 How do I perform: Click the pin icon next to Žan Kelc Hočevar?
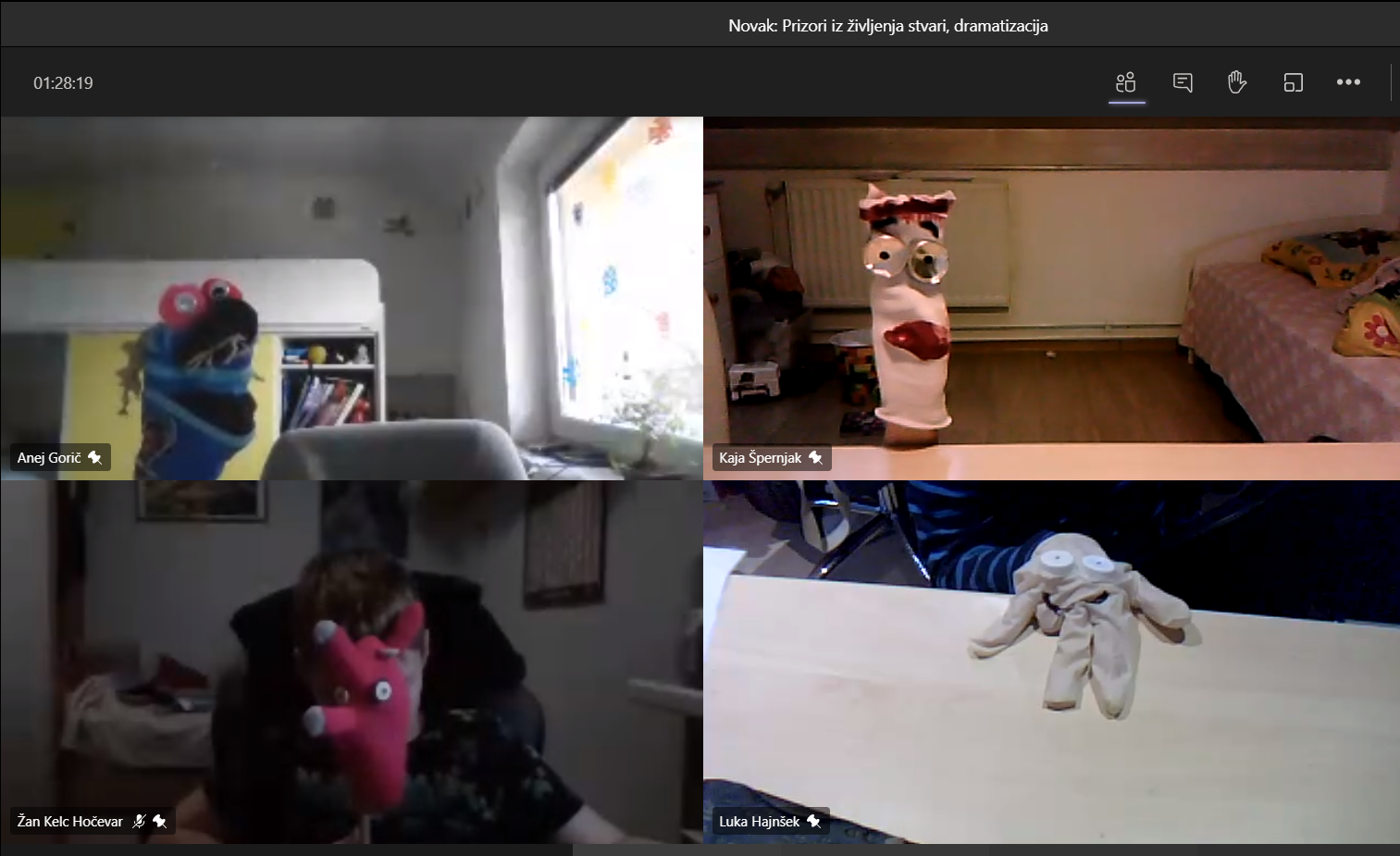(159, 821)
